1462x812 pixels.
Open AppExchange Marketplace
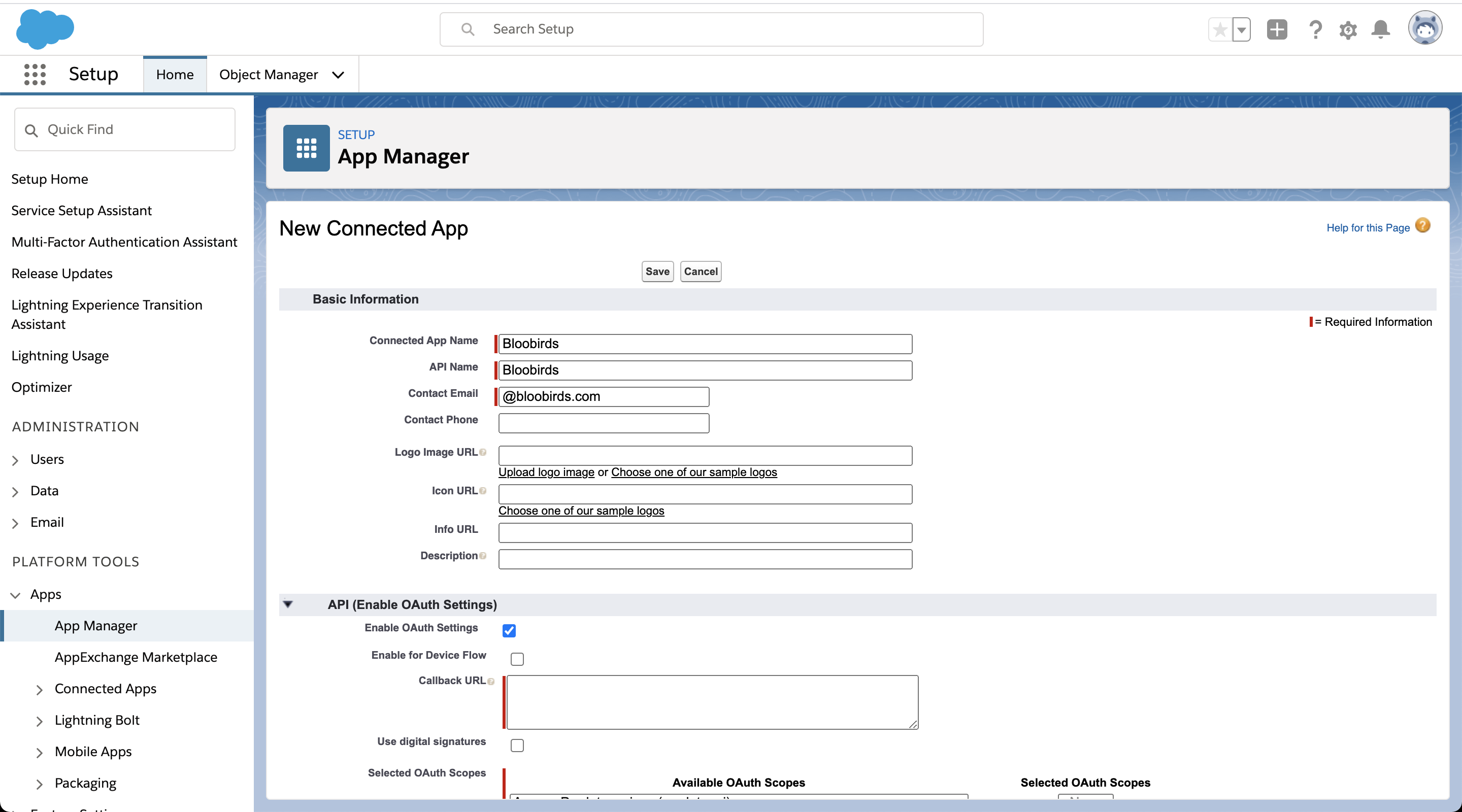[x=136, y=657]
